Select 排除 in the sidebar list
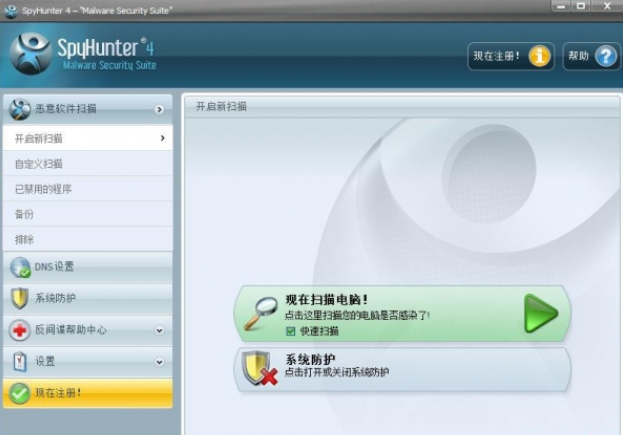623x435 pixels. [25, 240]
